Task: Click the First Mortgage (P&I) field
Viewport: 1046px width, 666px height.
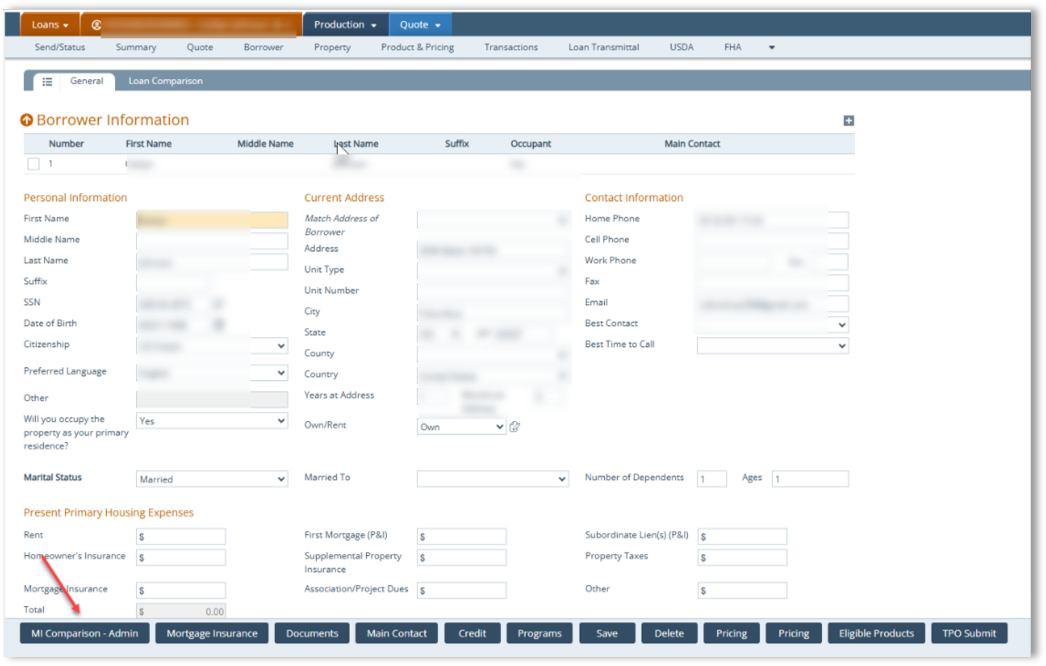Action: [462, 537]
